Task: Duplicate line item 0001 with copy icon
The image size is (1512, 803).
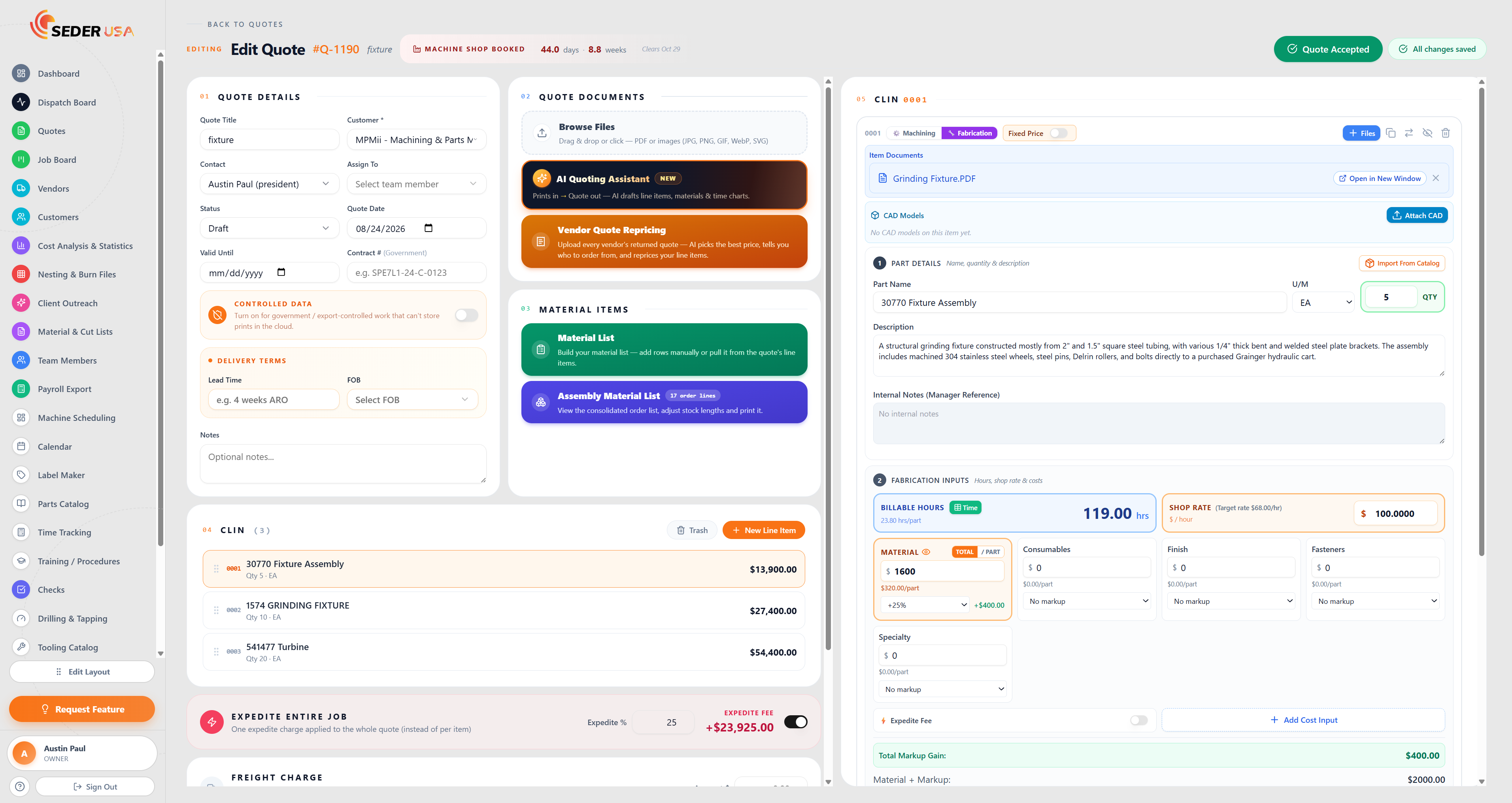Action: tap(1391, 133)
